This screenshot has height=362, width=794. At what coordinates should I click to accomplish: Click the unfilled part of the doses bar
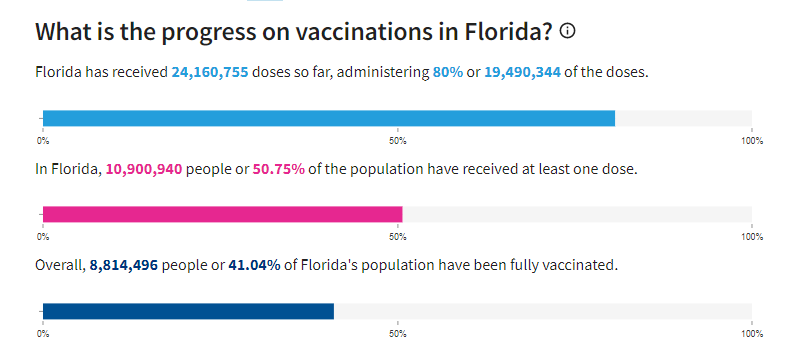tap(683, 118)
